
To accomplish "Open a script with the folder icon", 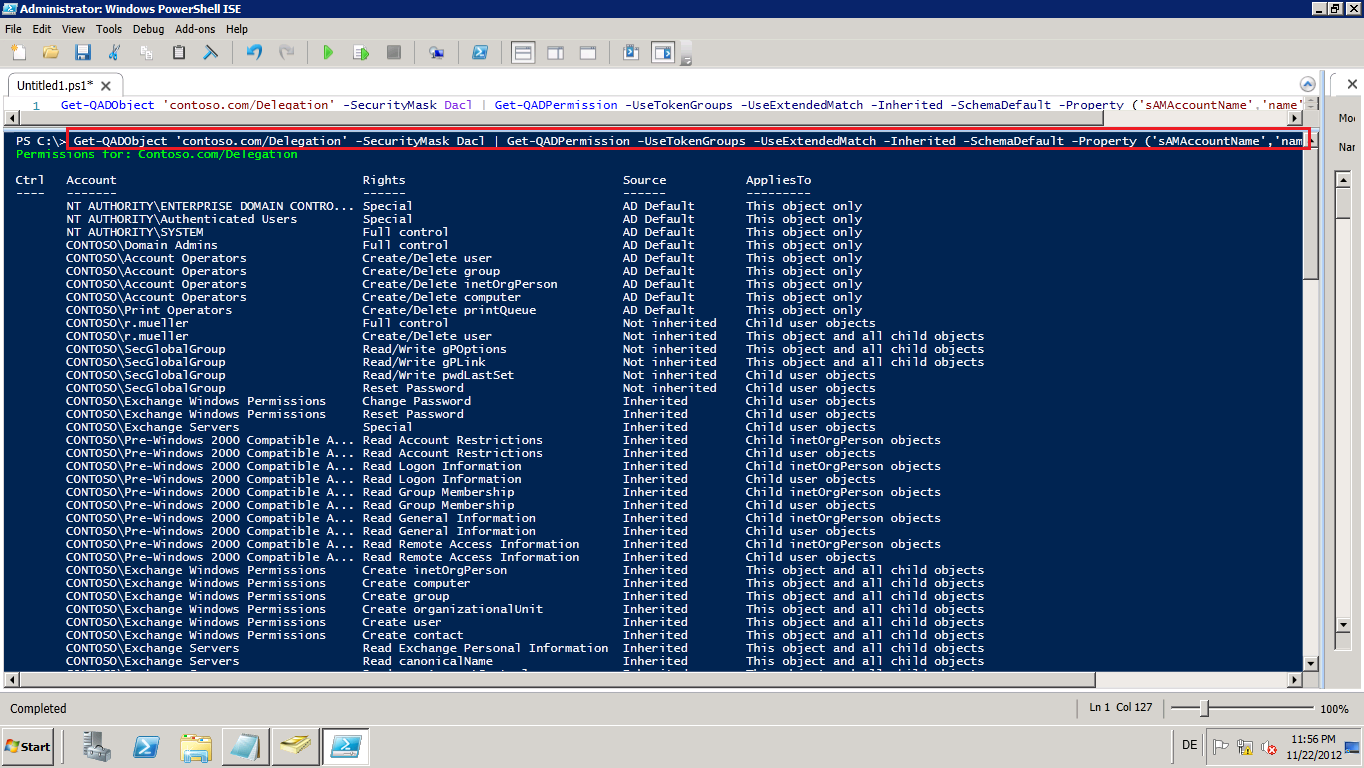I will [51, 52].
